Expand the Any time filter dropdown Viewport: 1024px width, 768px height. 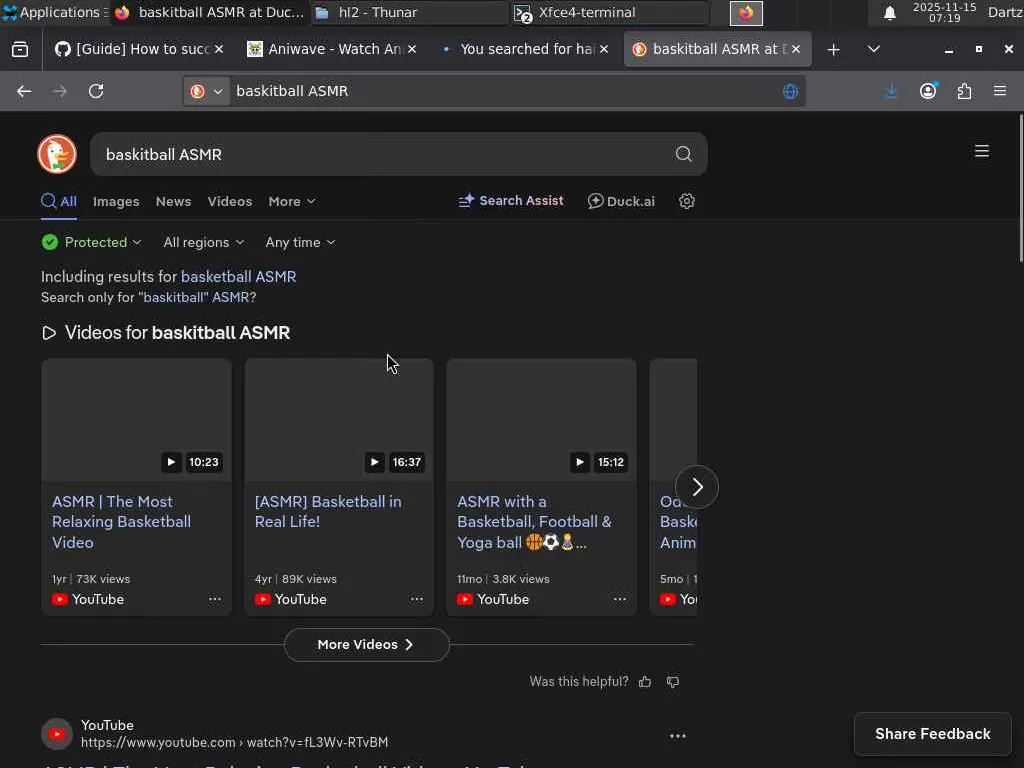[300, 242]
